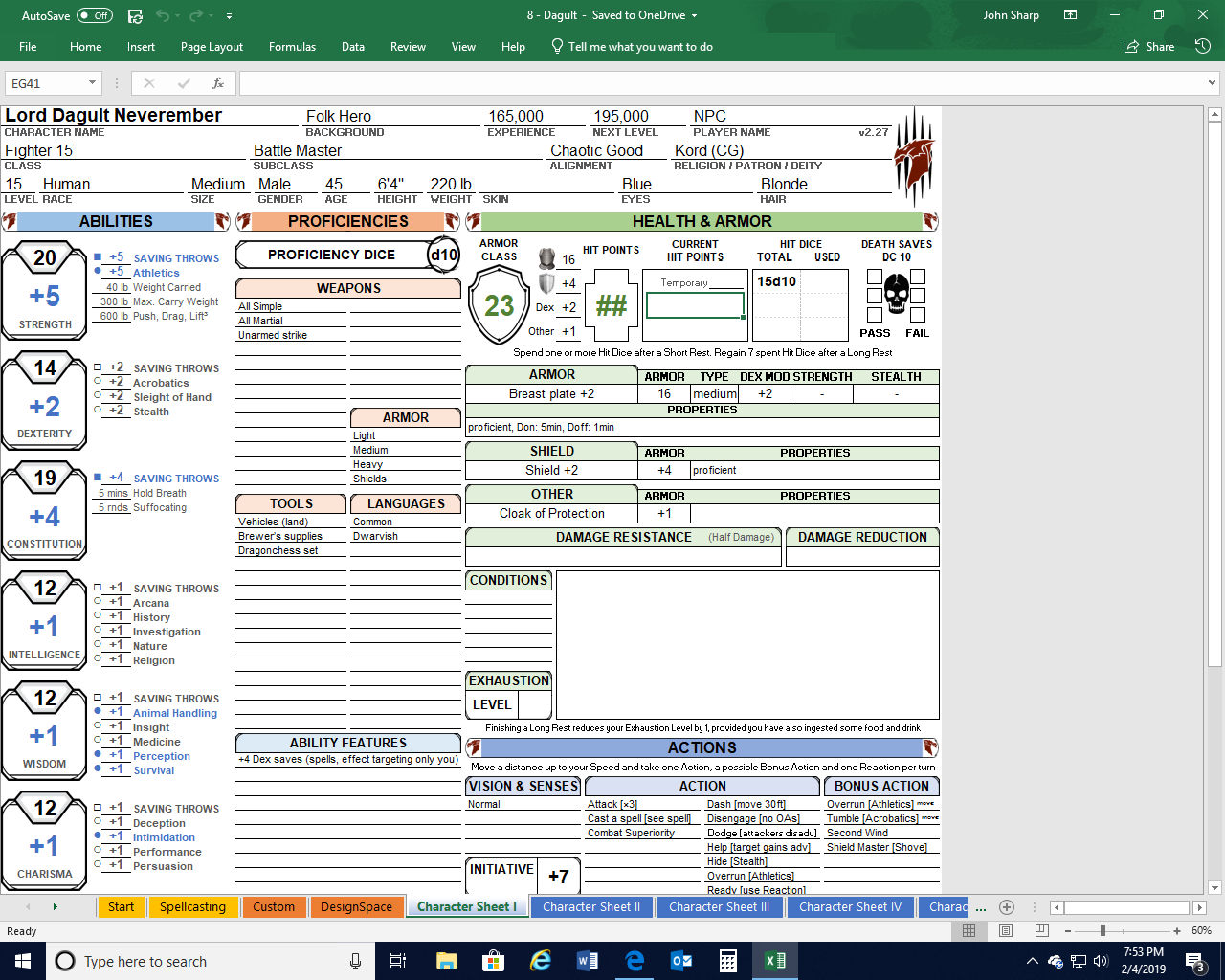Expand the formula bar
1225x980 pixels.
[1213, 83]
